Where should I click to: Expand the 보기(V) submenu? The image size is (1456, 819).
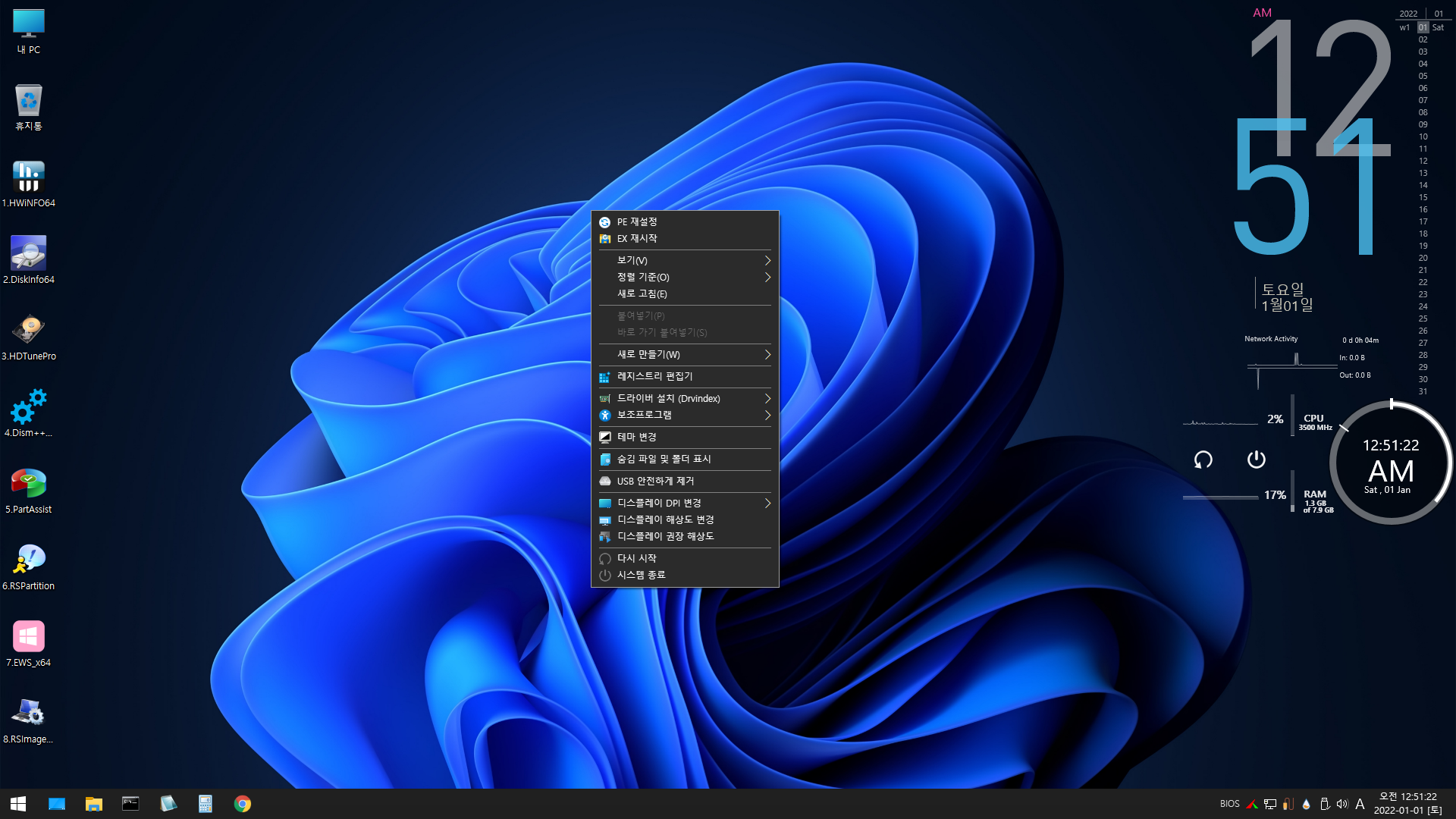tap(685, 260)
